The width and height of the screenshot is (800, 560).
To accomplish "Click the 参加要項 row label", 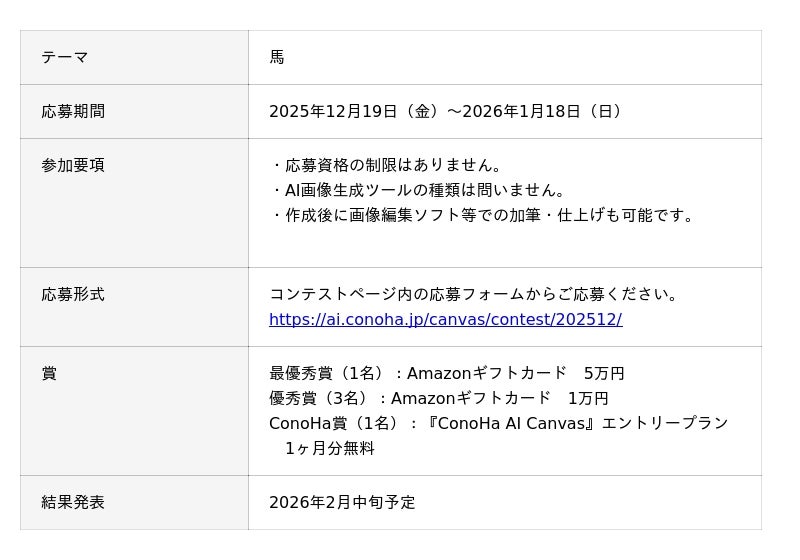I will click(73, 166).
